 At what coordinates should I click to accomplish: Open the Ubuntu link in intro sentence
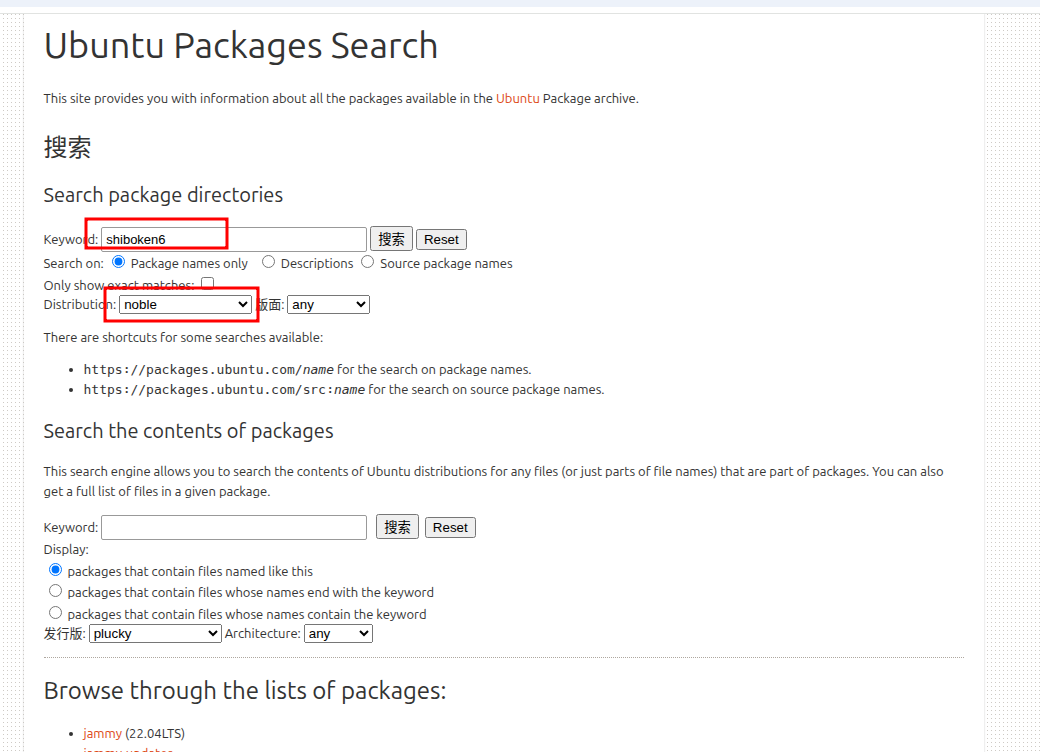517,98
